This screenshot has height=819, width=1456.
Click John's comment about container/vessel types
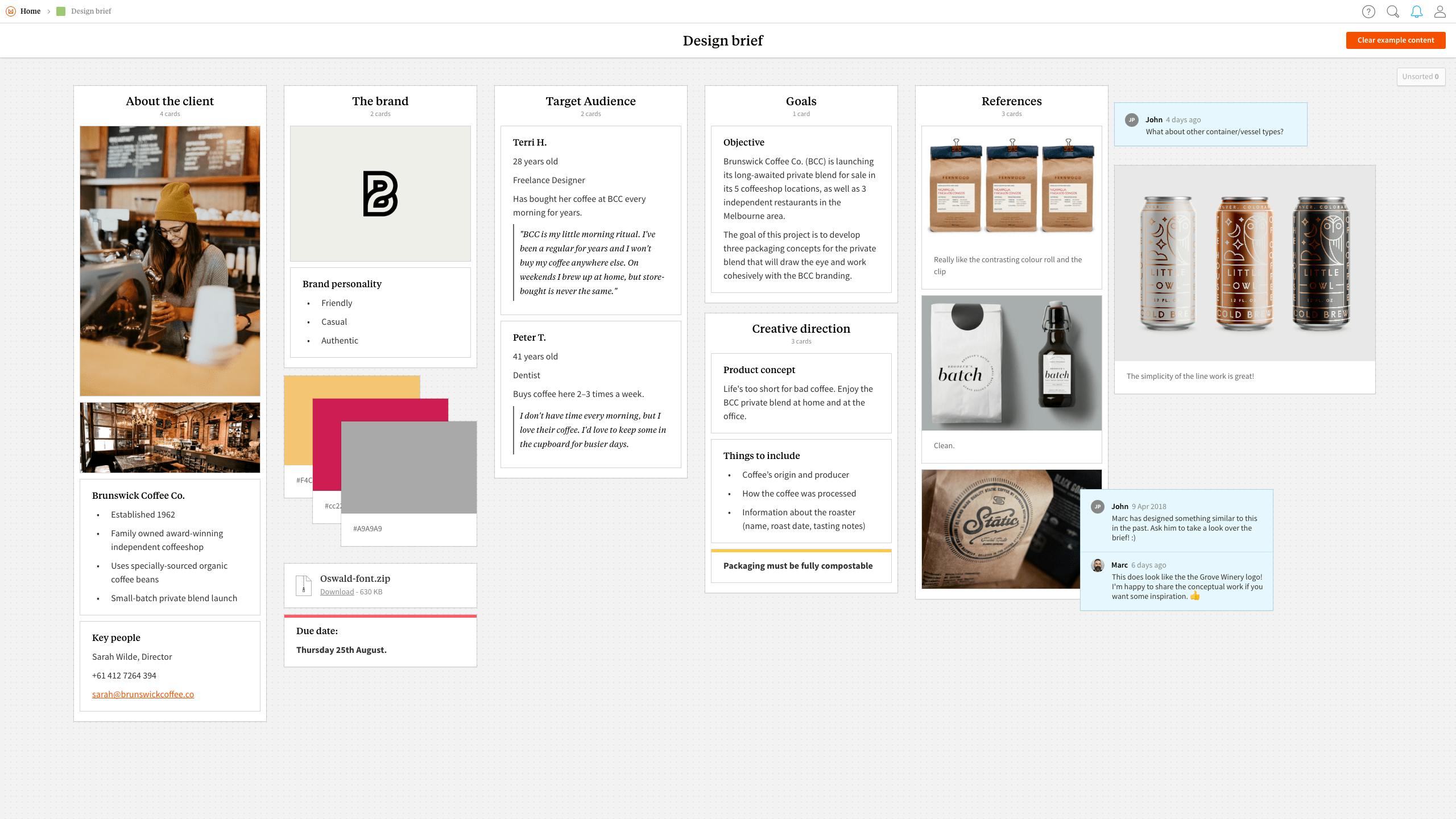tap(1214, 131)
